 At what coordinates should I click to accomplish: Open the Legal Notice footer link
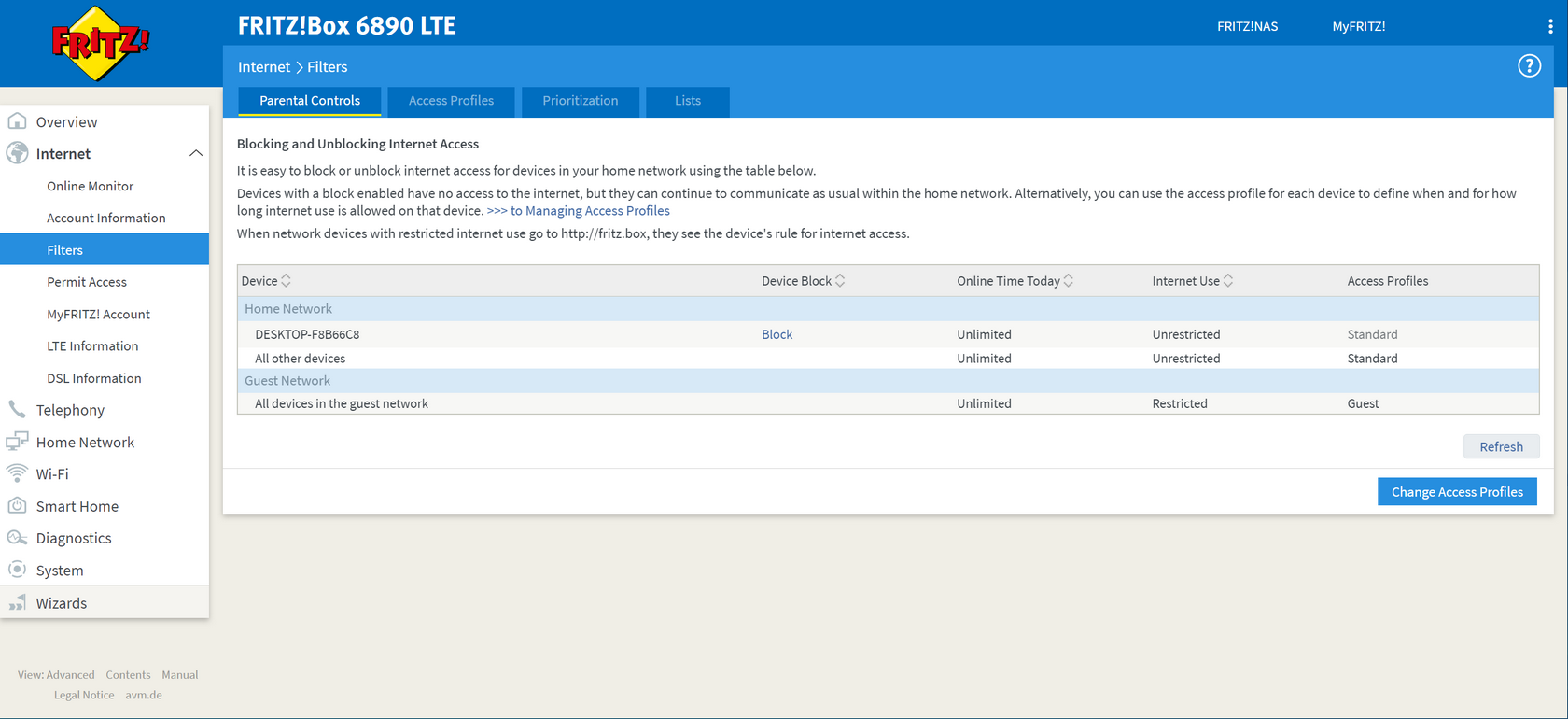pyautogui.click(x=84, y=696)
